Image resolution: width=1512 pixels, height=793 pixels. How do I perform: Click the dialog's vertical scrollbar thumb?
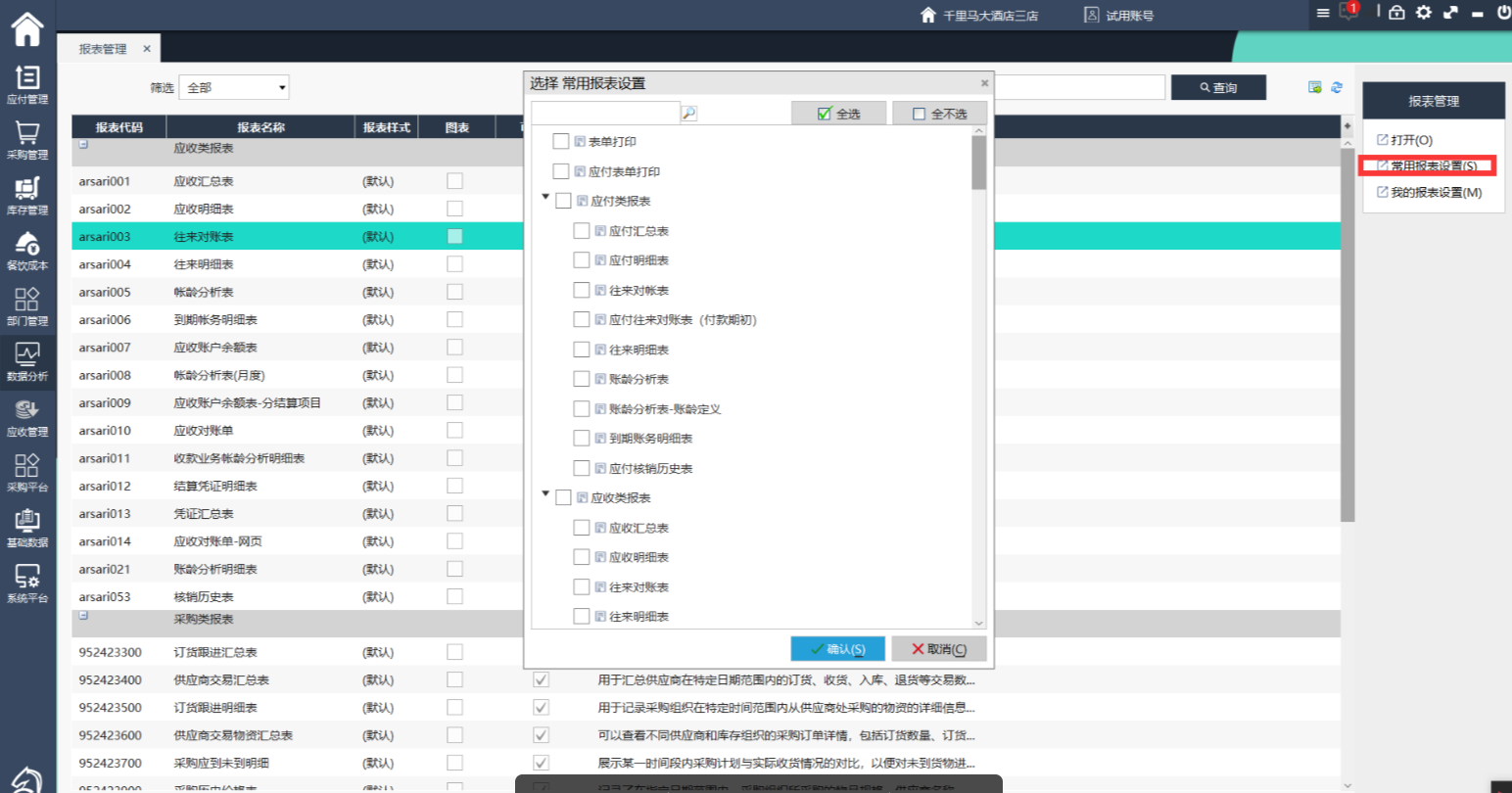click(978, 163)
